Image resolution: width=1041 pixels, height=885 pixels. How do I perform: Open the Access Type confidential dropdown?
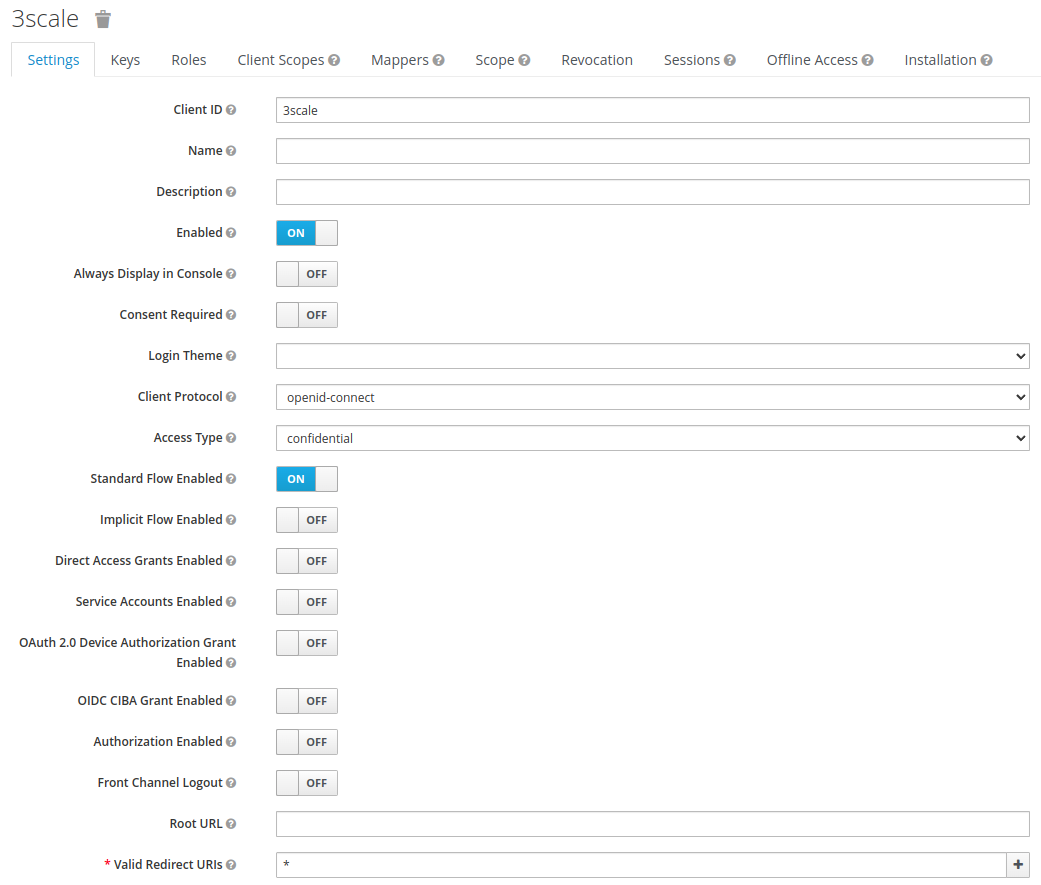click(x=653, y=438)
